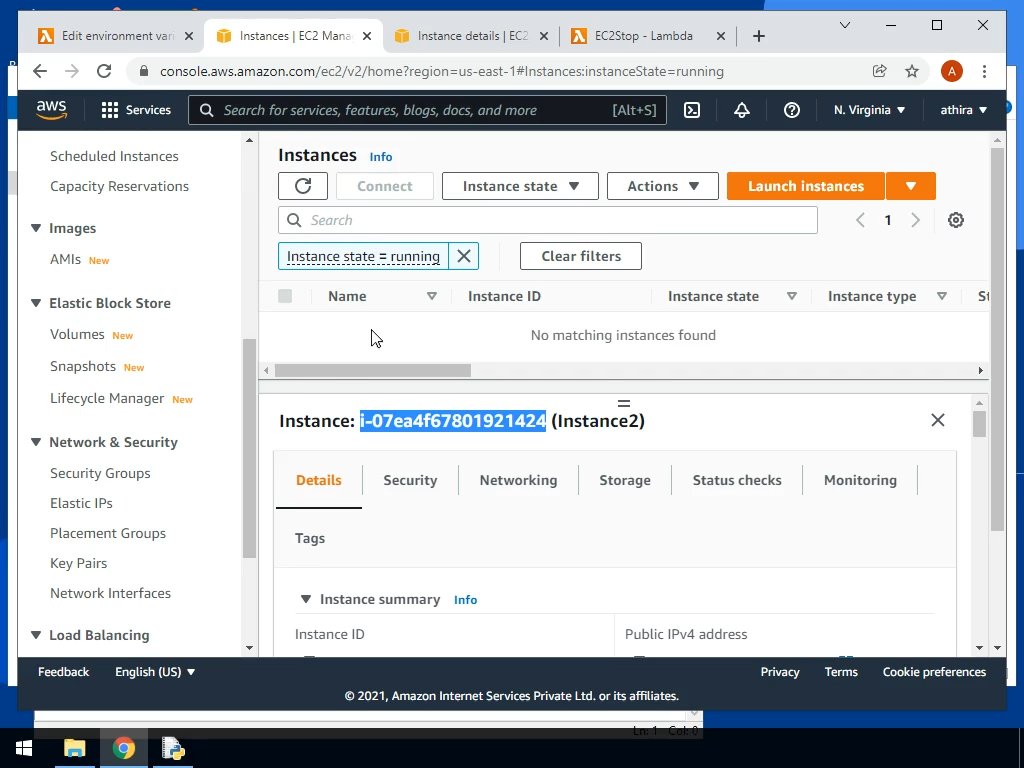Open a new browser tab

click(x=759, y=36)
